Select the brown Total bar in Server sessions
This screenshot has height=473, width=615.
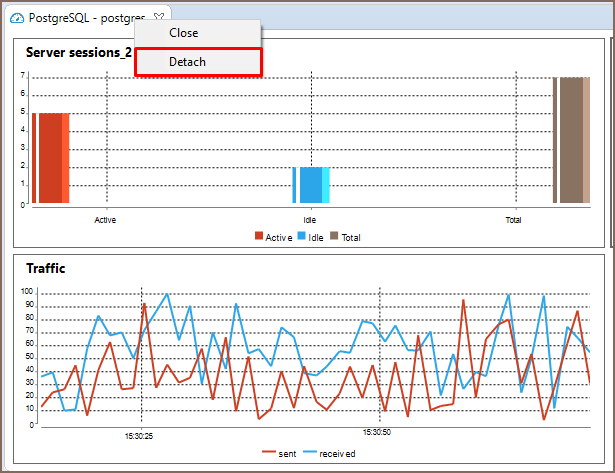click(570, 140)
